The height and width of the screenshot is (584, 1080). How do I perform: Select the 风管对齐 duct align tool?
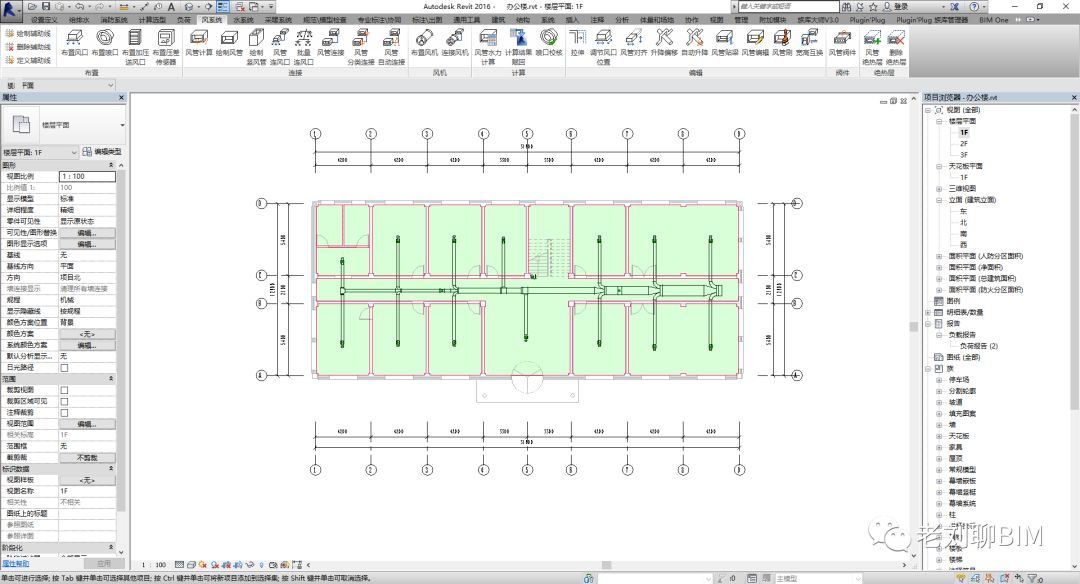pos(633,43)
